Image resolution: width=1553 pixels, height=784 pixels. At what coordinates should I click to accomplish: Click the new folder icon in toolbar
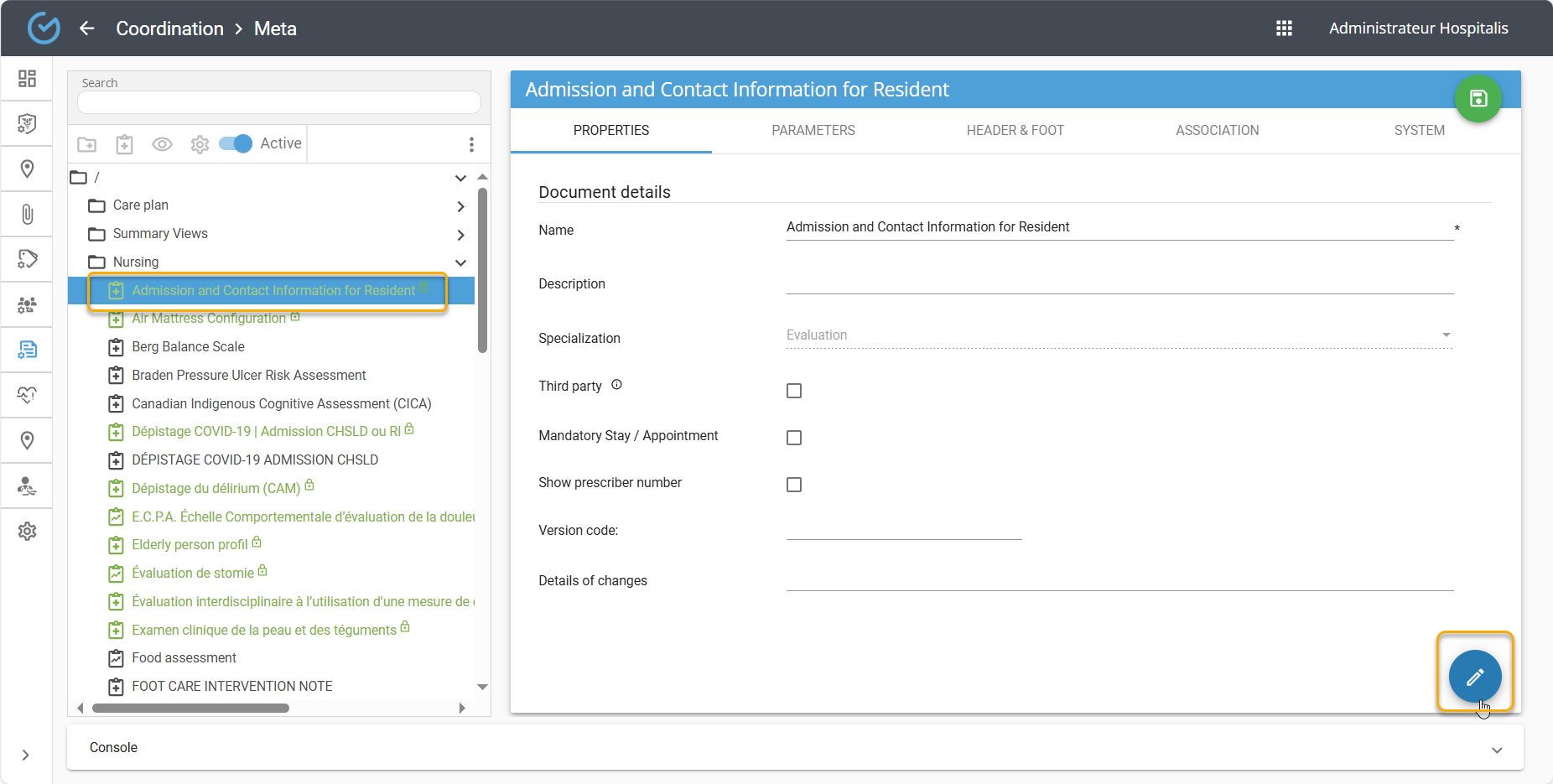pyautogui.click(x=87, y=144)
